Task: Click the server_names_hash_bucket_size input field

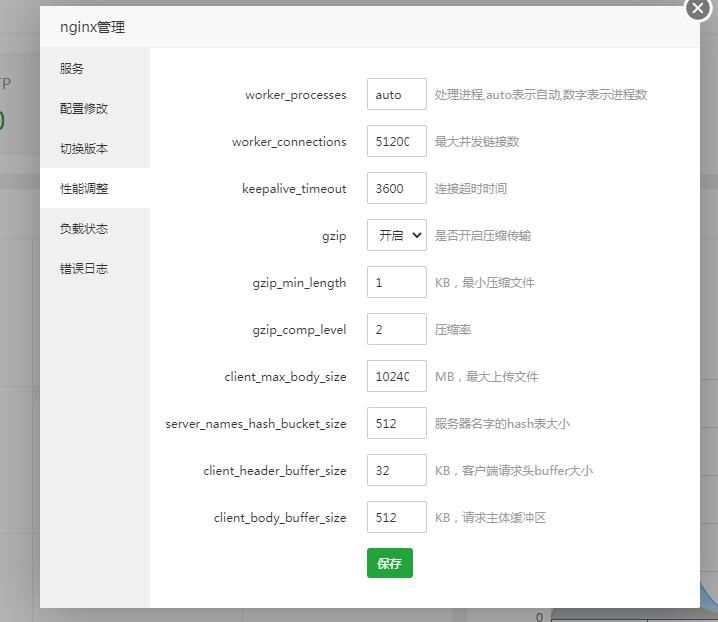Action: pos(396,424)
